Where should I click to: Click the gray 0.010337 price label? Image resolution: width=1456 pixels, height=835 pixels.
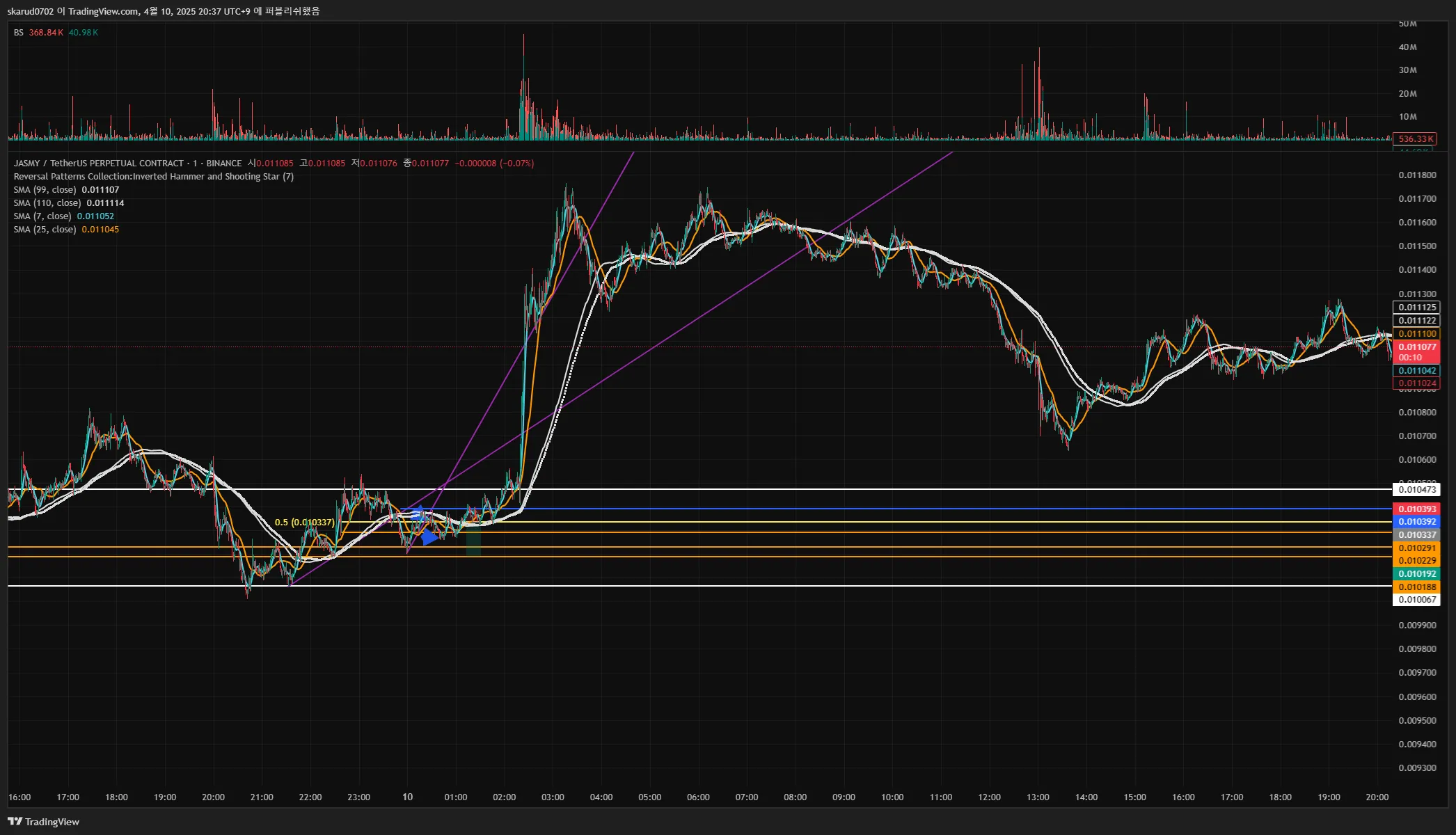point(1416,534)
